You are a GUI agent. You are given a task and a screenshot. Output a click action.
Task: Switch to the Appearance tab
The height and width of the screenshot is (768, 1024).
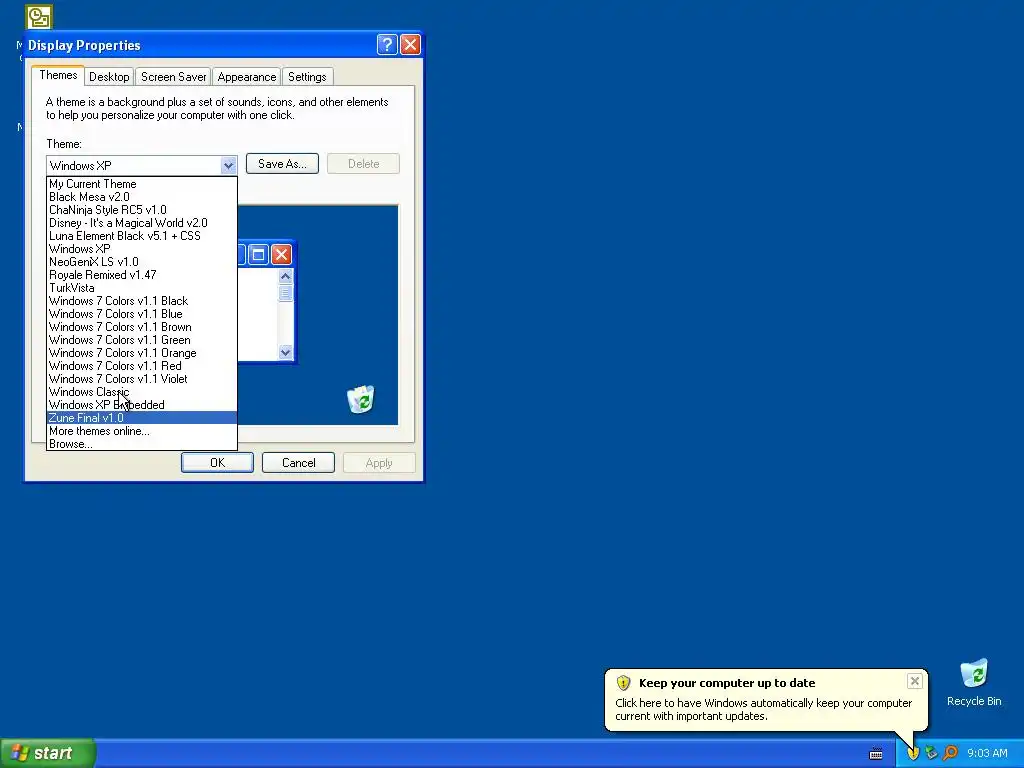tap(247, 76)
